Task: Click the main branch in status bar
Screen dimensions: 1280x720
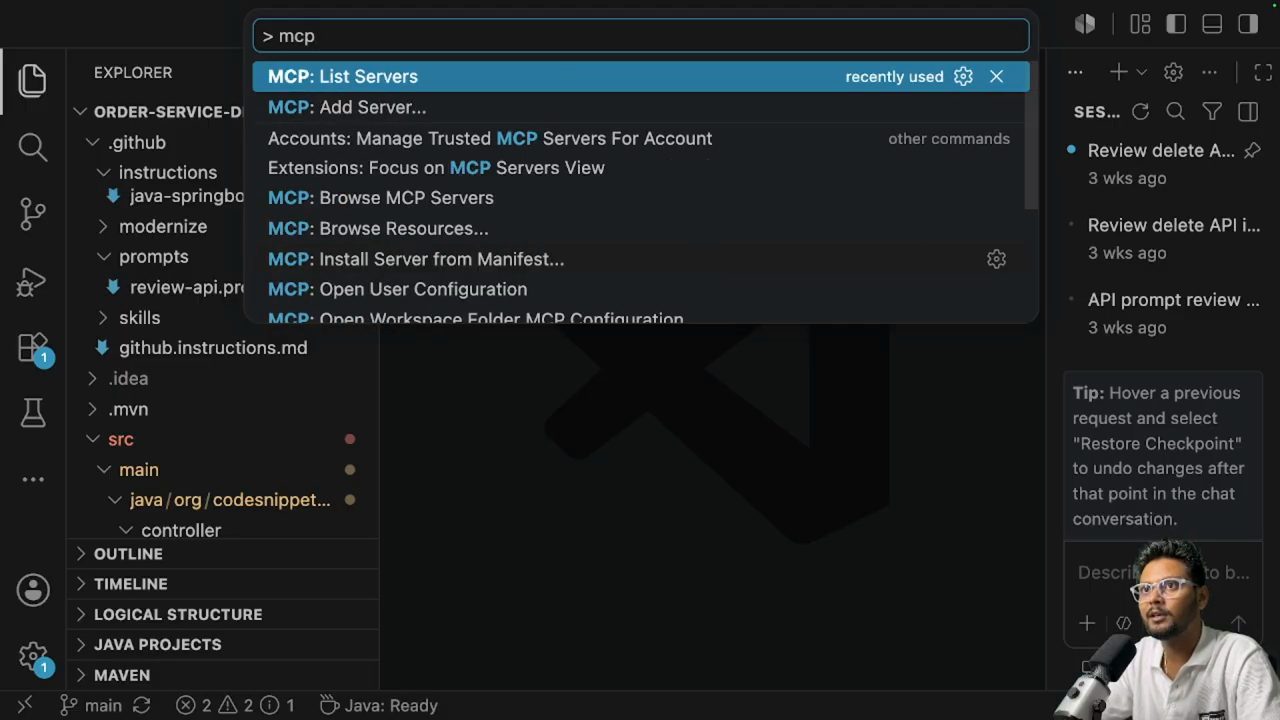Action: (91, 706)
